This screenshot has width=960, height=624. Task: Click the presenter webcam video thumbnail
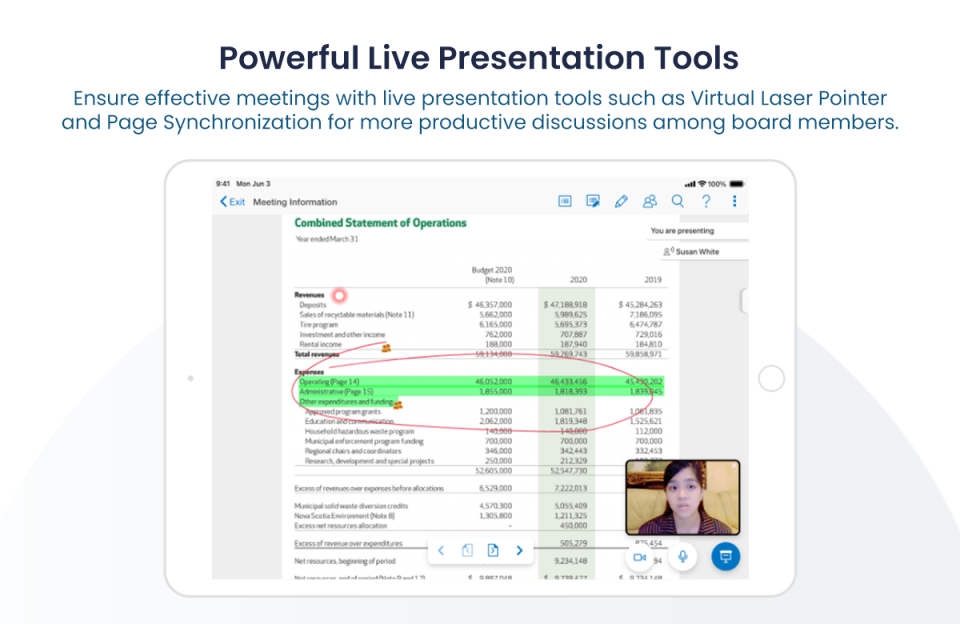pyautogui.click(x=682, y=496)
